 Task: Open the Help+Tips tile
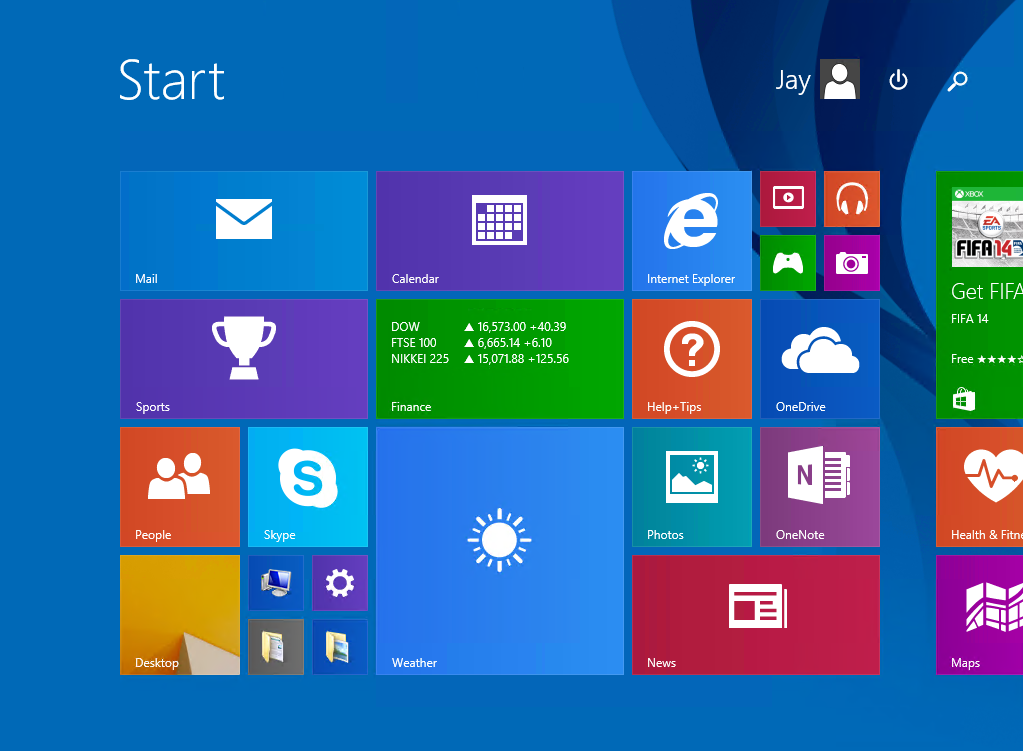pyautogui.click(x=691, y=359)
